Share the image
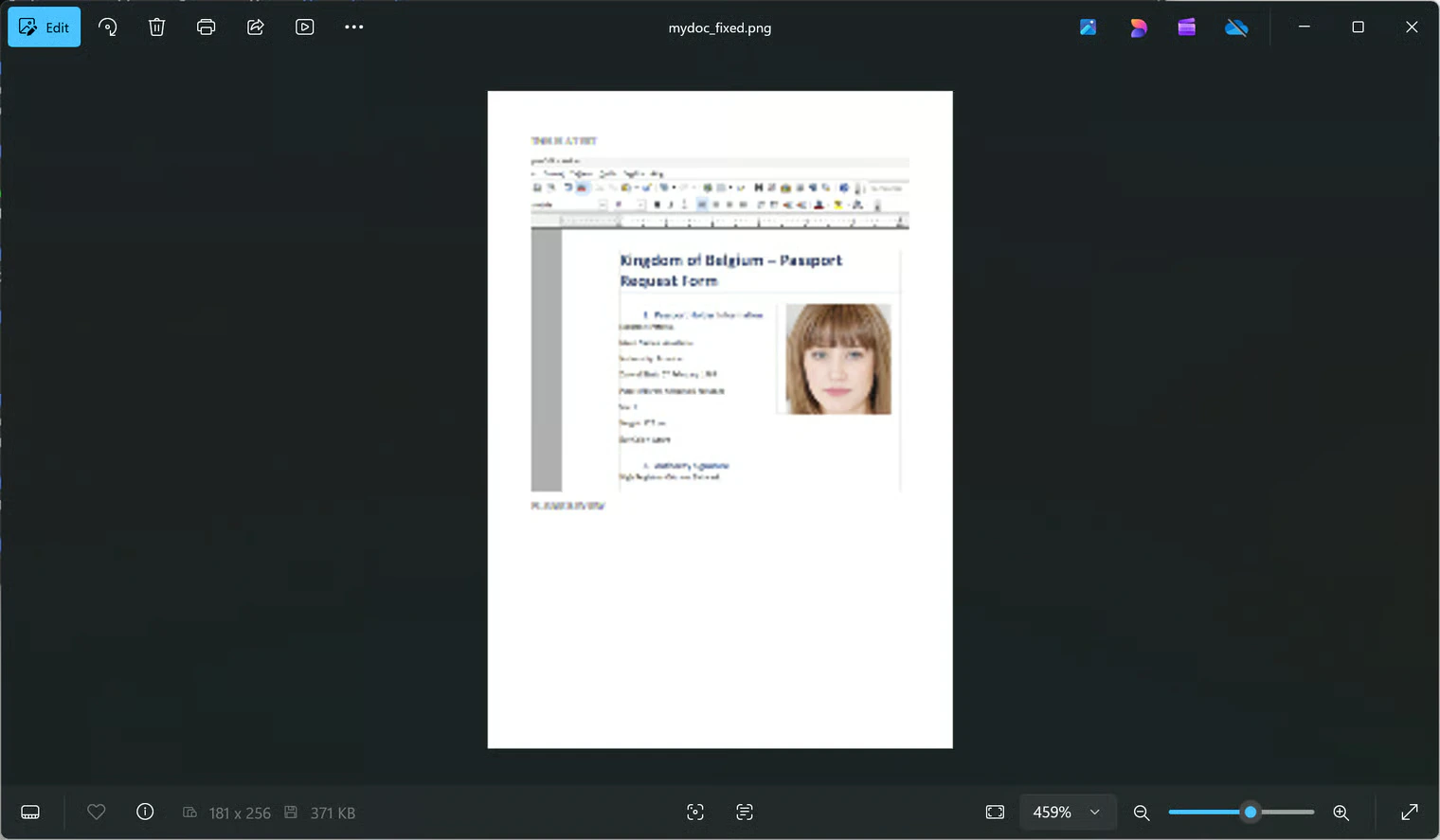The height and width of the screenshot is (840, 1440). [256, 27]
